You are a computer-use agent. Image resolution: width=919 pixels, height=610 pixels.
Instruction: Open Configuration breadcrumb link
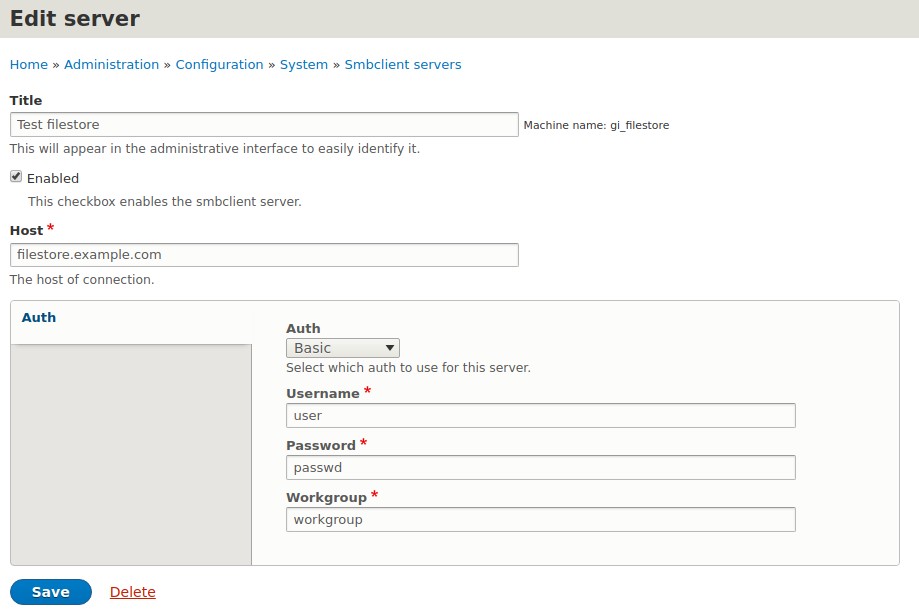click(x=219, y=64)
